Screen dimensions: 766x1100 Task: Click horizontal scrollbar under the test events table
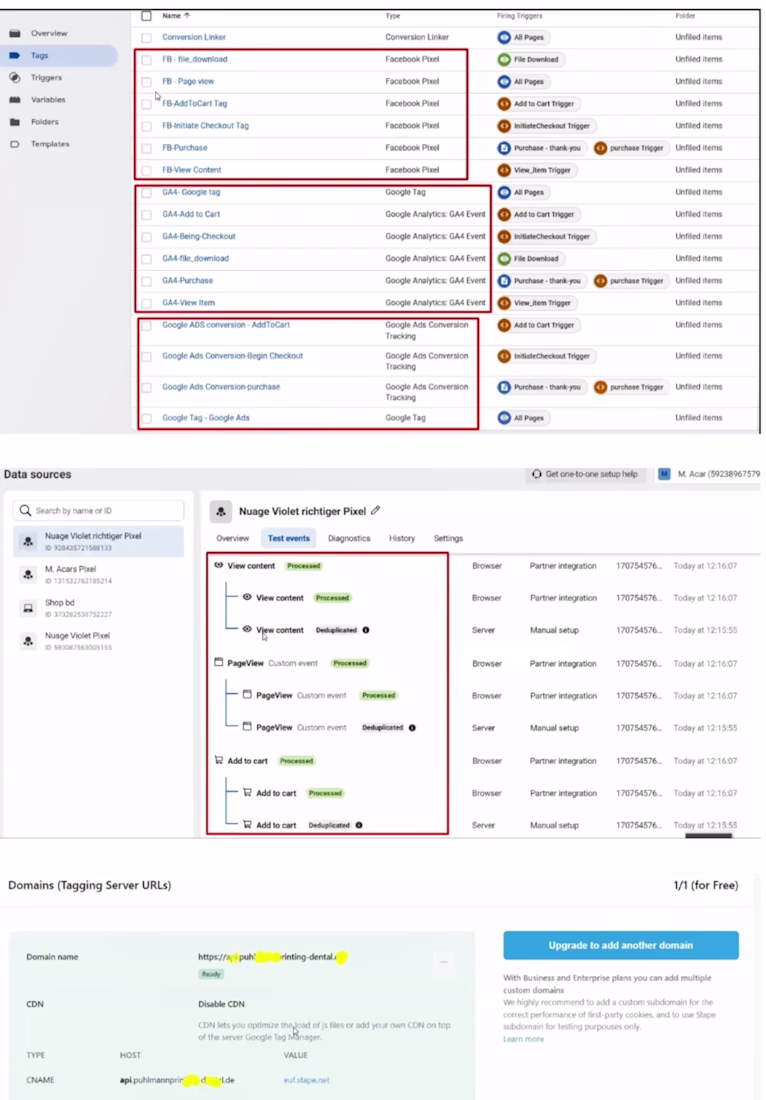click(708, 836)
